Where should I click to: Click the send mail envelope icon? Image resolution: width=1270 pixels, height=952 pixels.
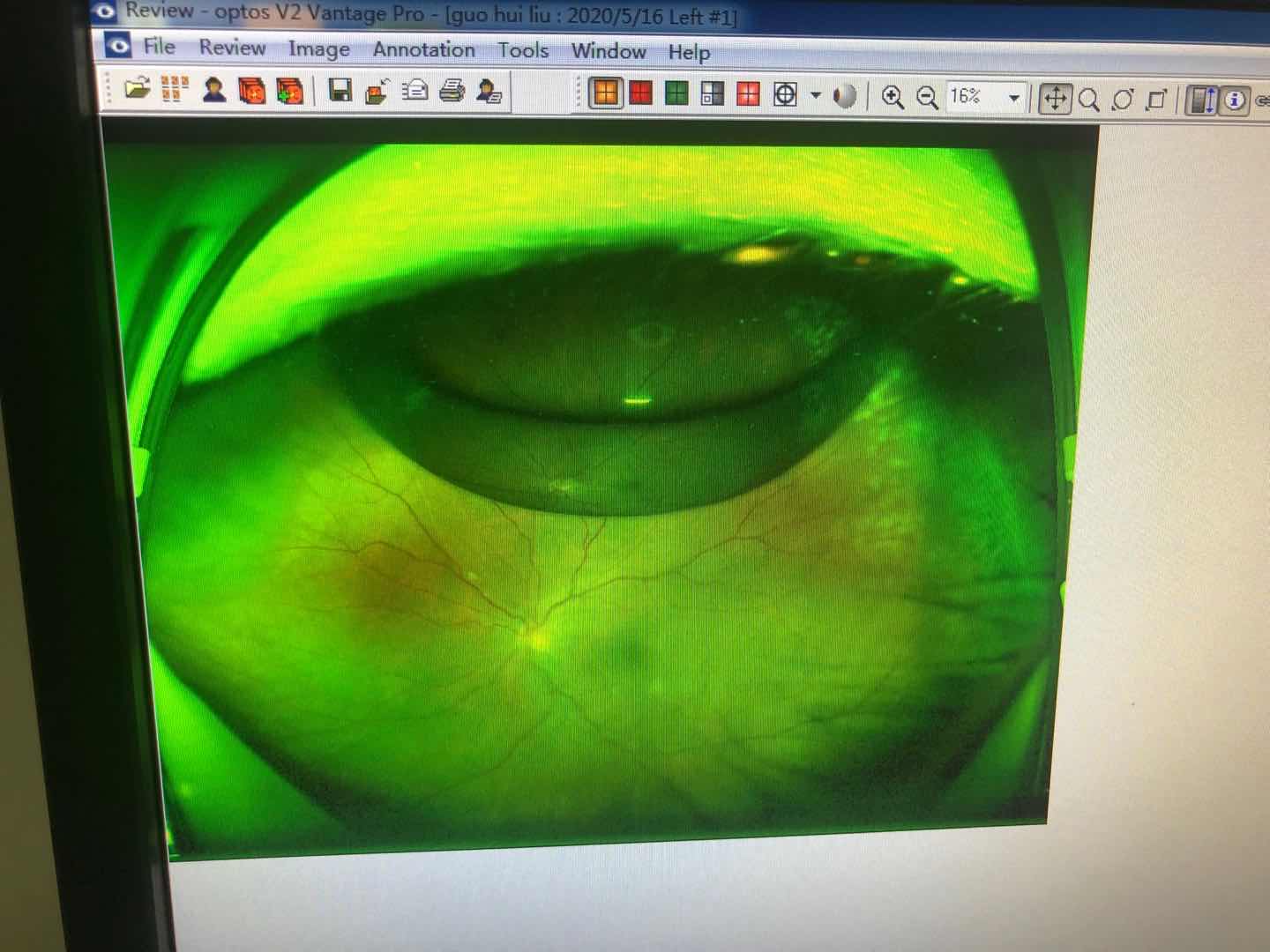[415, 91]
